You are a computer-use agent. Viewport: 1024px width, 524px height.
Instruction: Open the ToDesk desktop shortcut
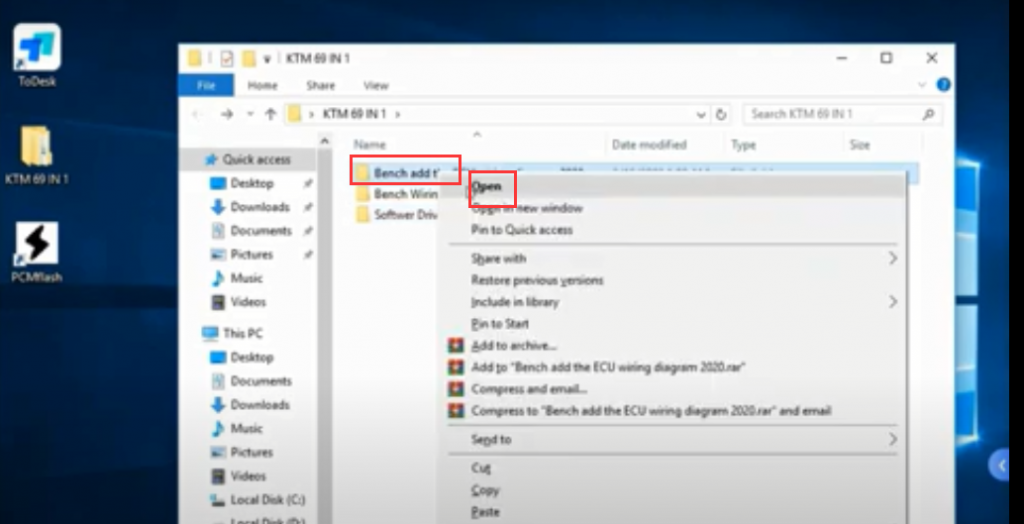[37, 55]
